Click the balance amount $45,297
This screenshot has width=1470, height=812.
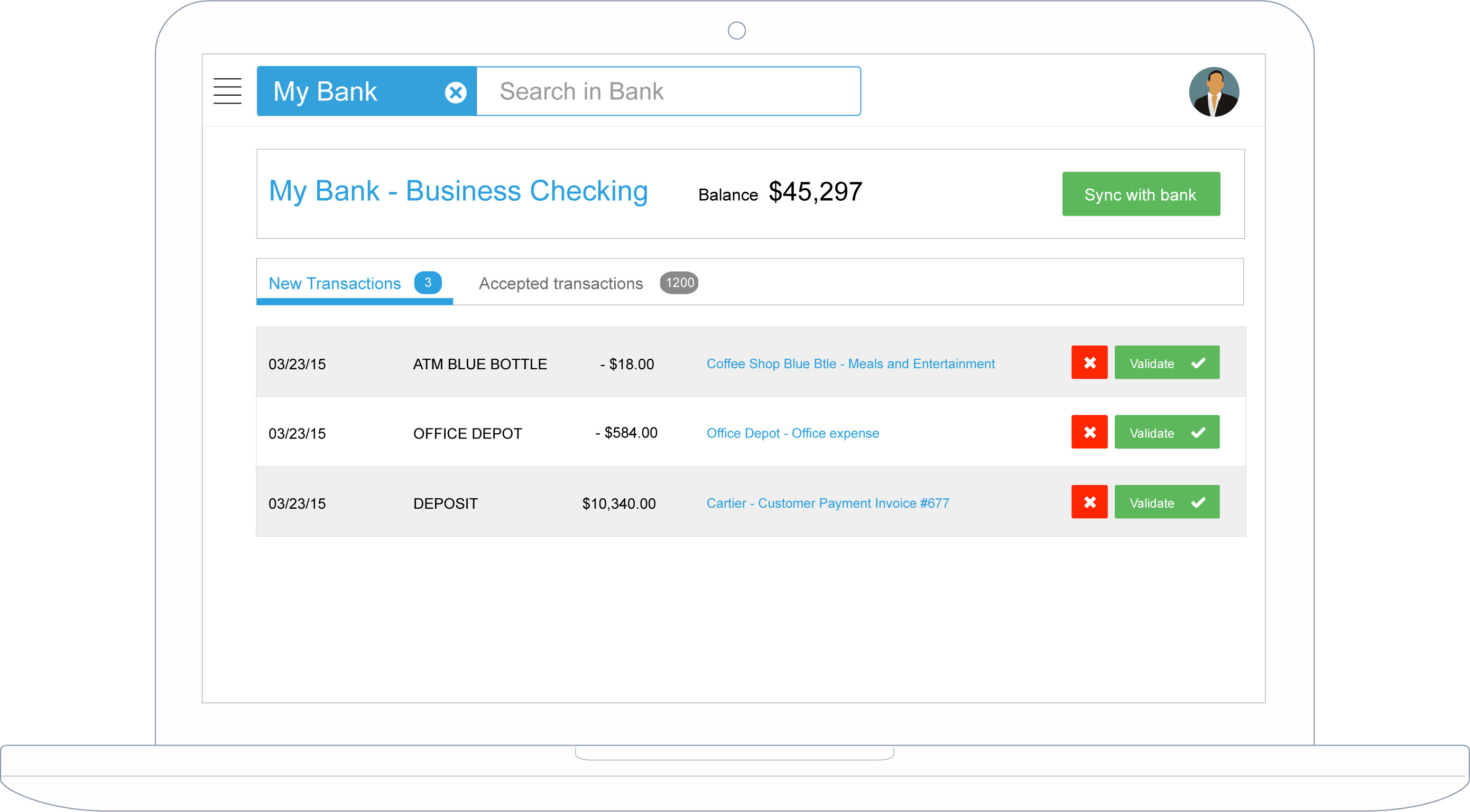[815, 192]
